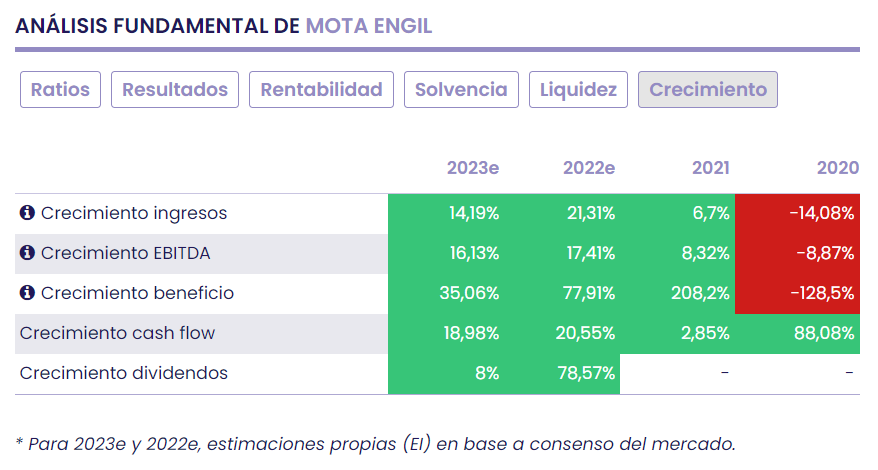
Task: Switch to the Resultados tab
Action: pyautogui.click(x=175, y=89)
